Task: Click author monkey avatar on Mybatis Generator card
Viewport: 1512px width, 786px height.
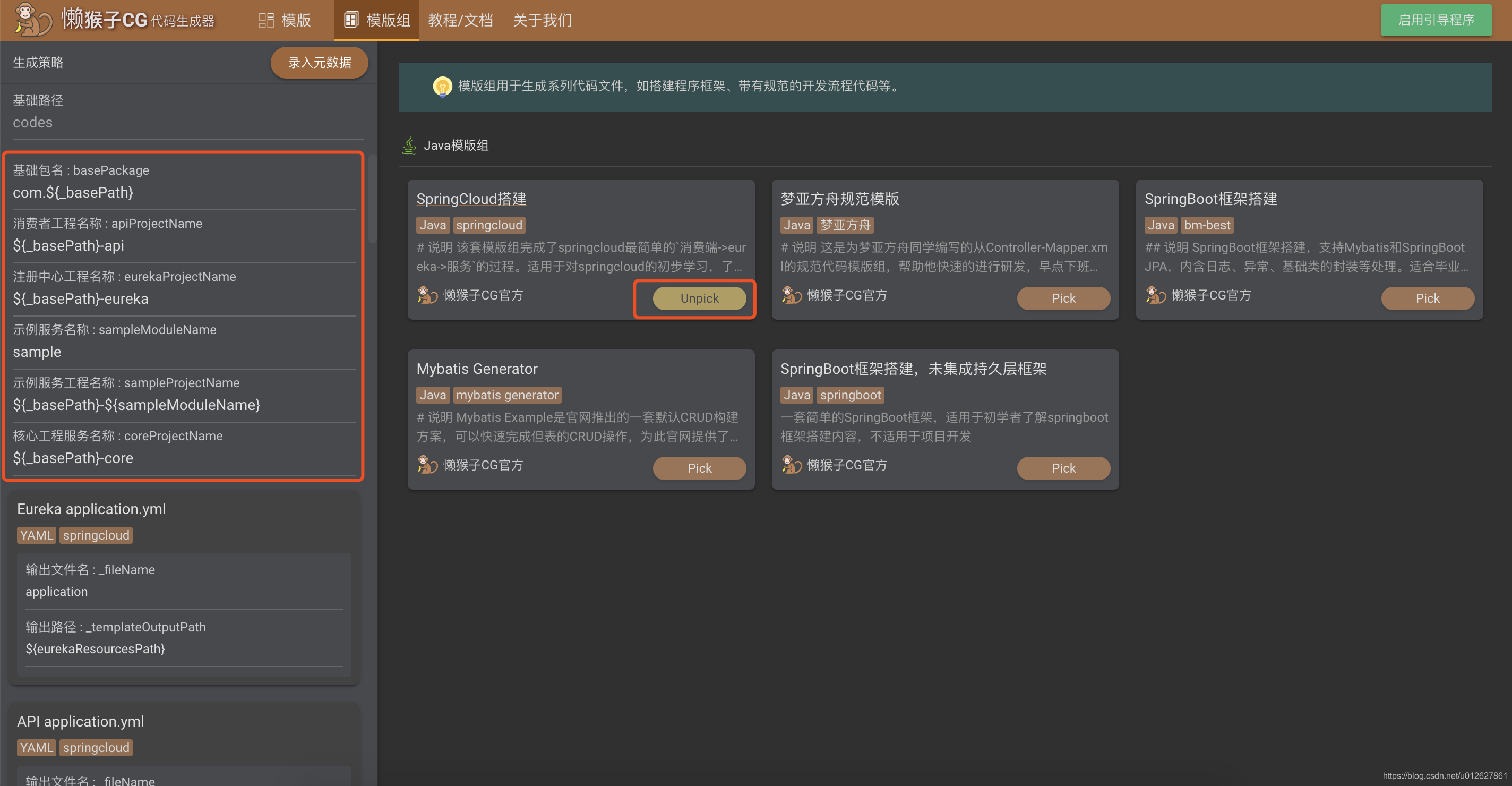Action: pos(427,465)
